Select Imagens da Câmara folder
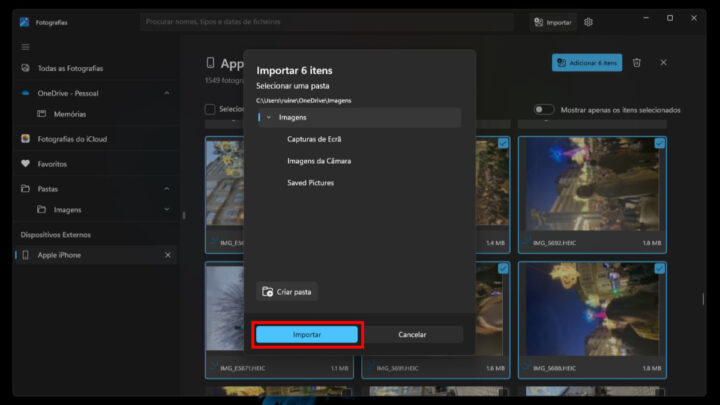 coord(319,161)
